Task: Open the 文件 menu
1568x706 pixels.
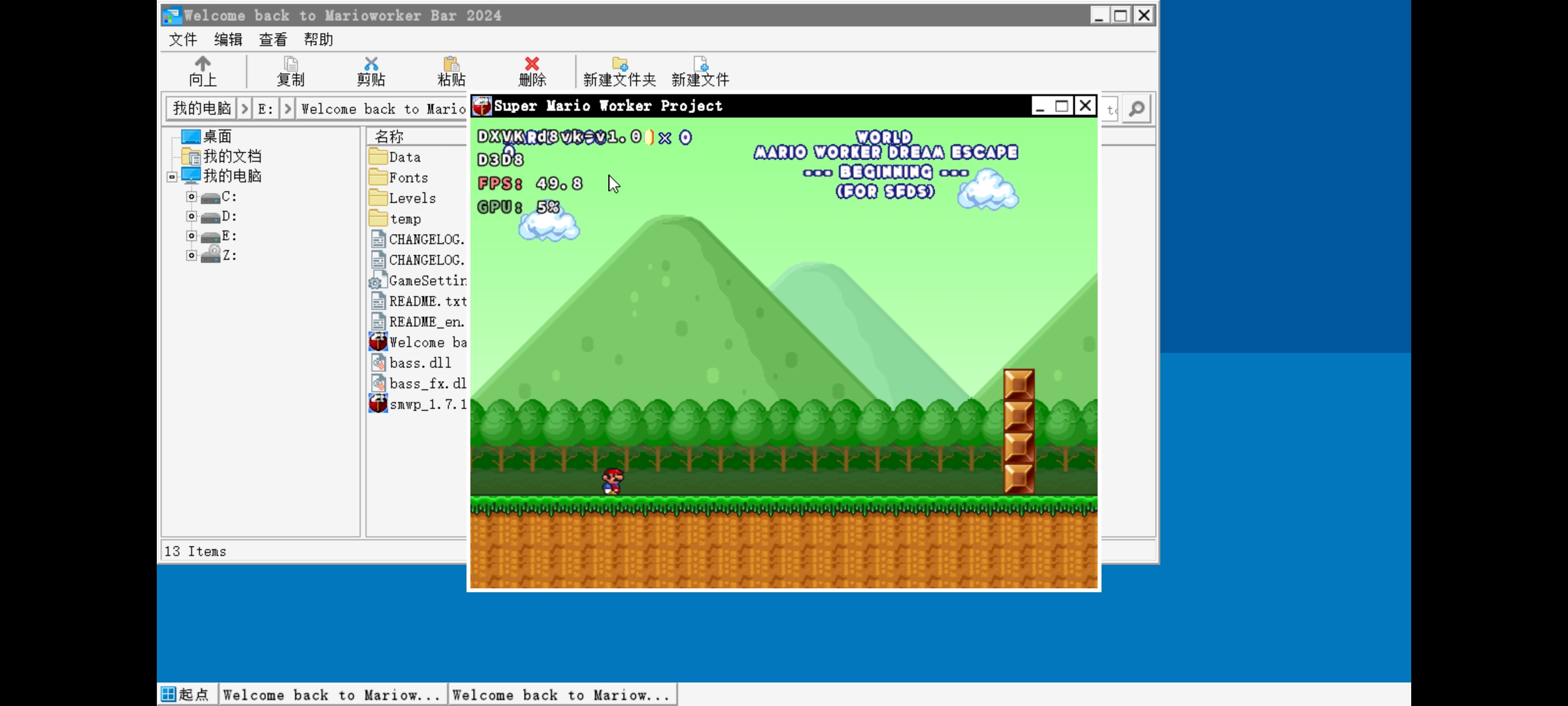Action: pyautogui.click(x=183, y=39)
